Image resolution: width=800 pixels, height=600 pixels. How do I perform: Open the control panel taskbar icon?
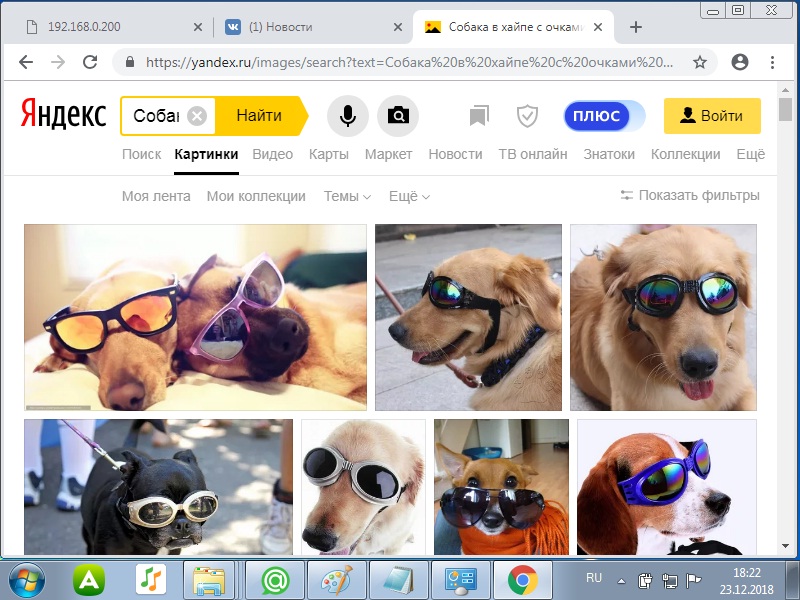[461, 581]
